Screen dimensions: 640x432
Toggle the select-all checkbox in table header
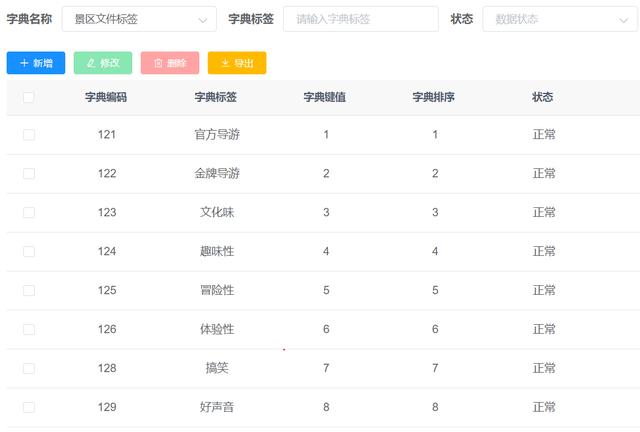pyautogui.click(x=29, y=97)
